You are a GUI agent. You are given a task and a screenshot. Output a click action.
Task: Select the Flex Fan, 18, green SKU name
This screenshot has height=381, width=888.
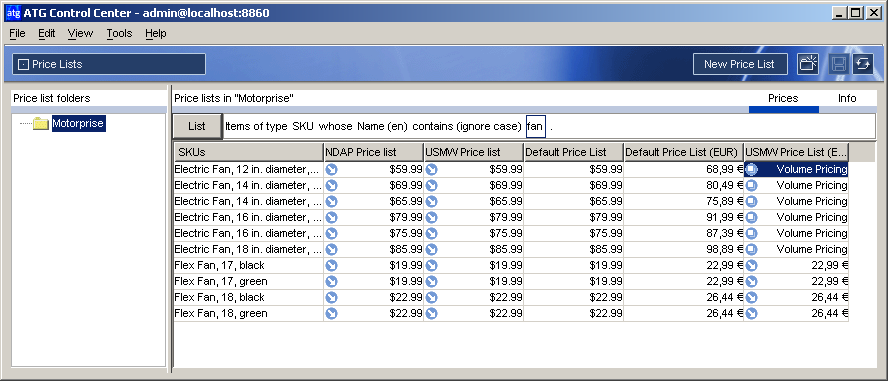pos(221,313)
